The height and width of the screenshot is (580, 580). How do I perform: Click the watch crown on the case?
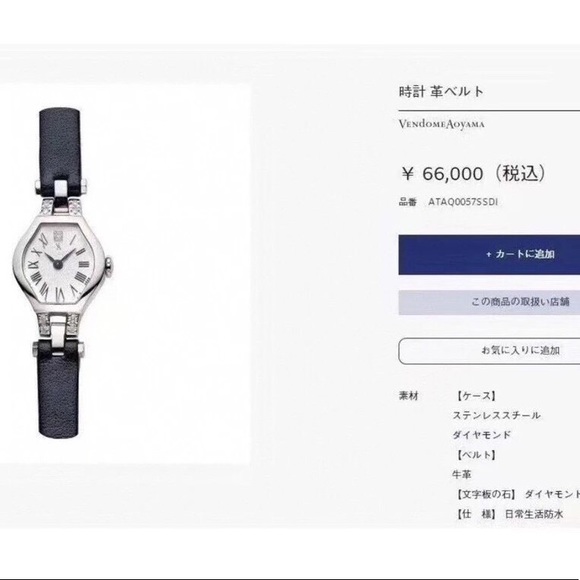coord(110,264)
